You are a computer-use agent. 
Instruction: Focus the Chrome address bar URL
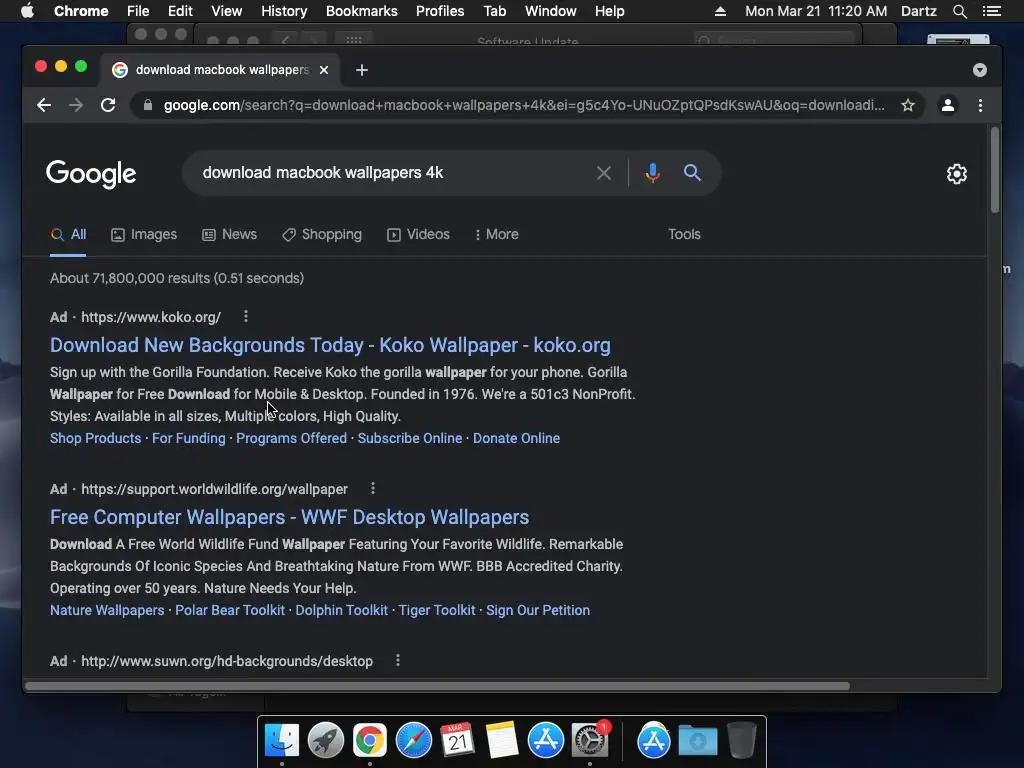pos(524,105)
